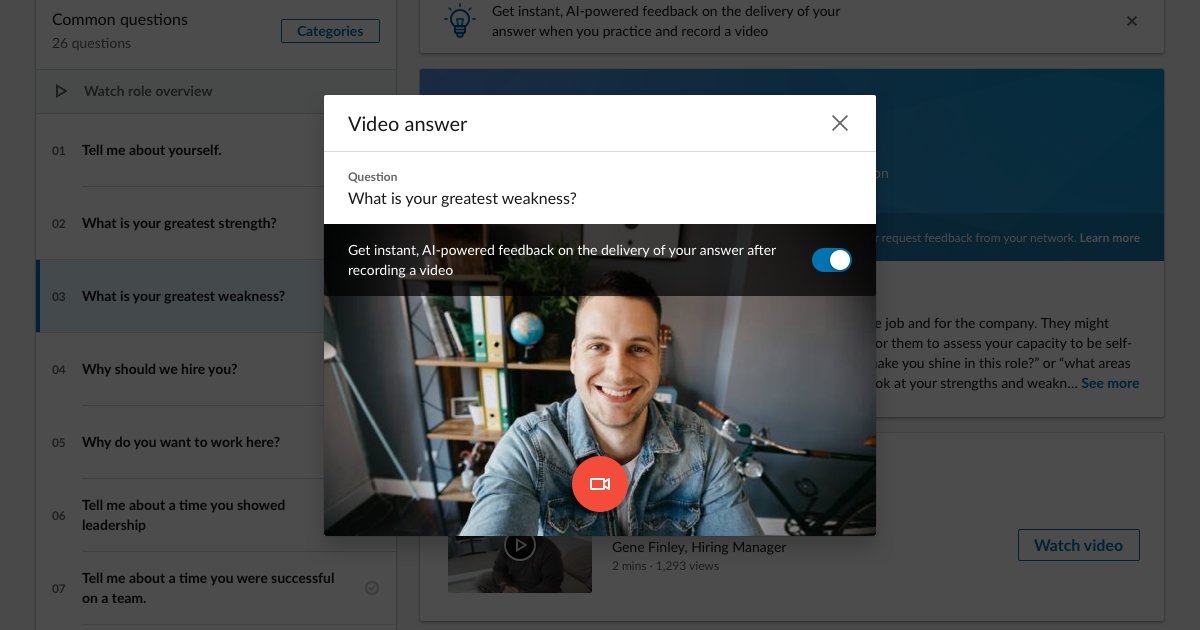This screenshot has height=630, width=1200.
Task: Open Watch role overview text link
Action: click(148, 91)
